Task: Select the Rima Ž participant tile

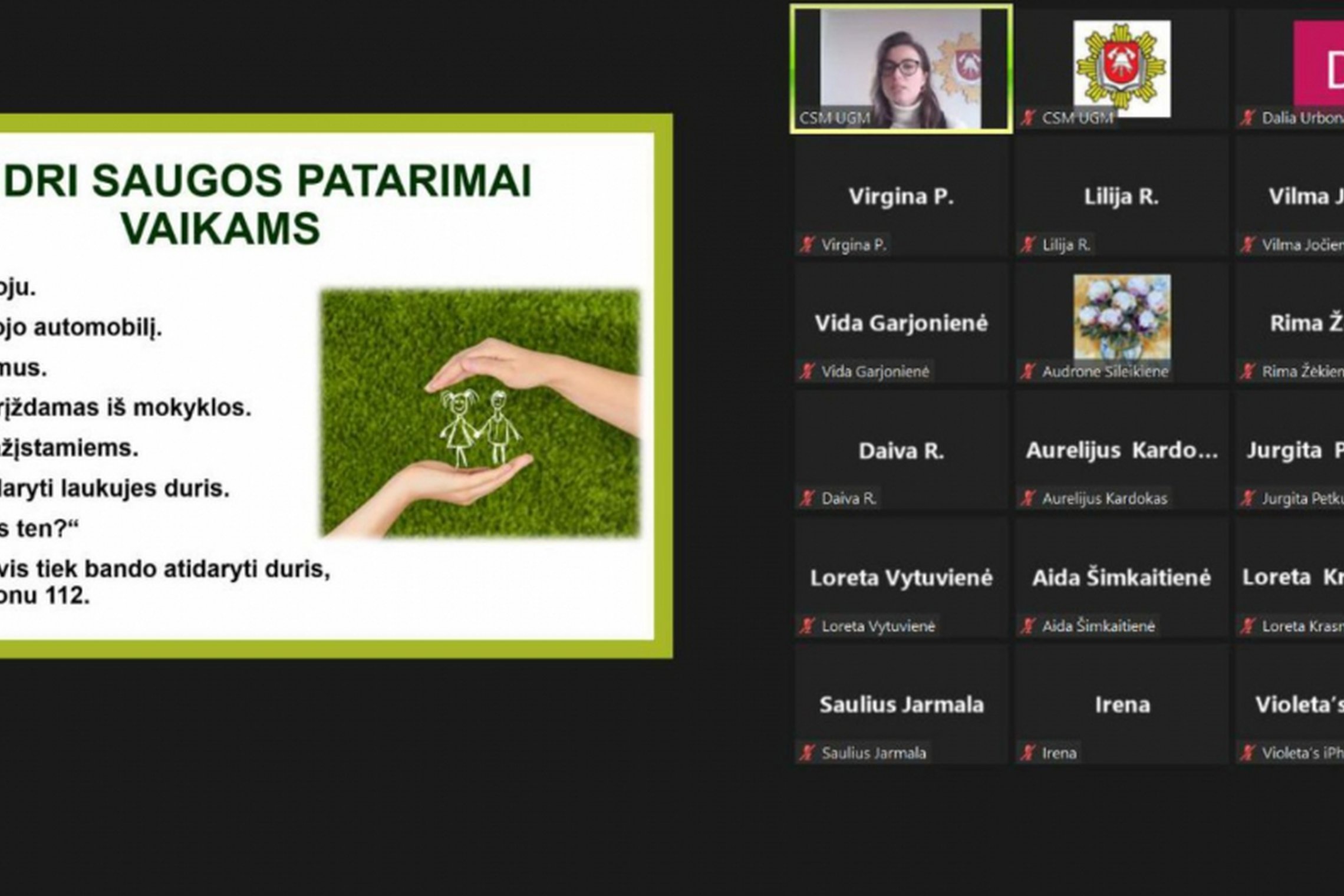Action: pyautogui.click(x=1290, y=323)
